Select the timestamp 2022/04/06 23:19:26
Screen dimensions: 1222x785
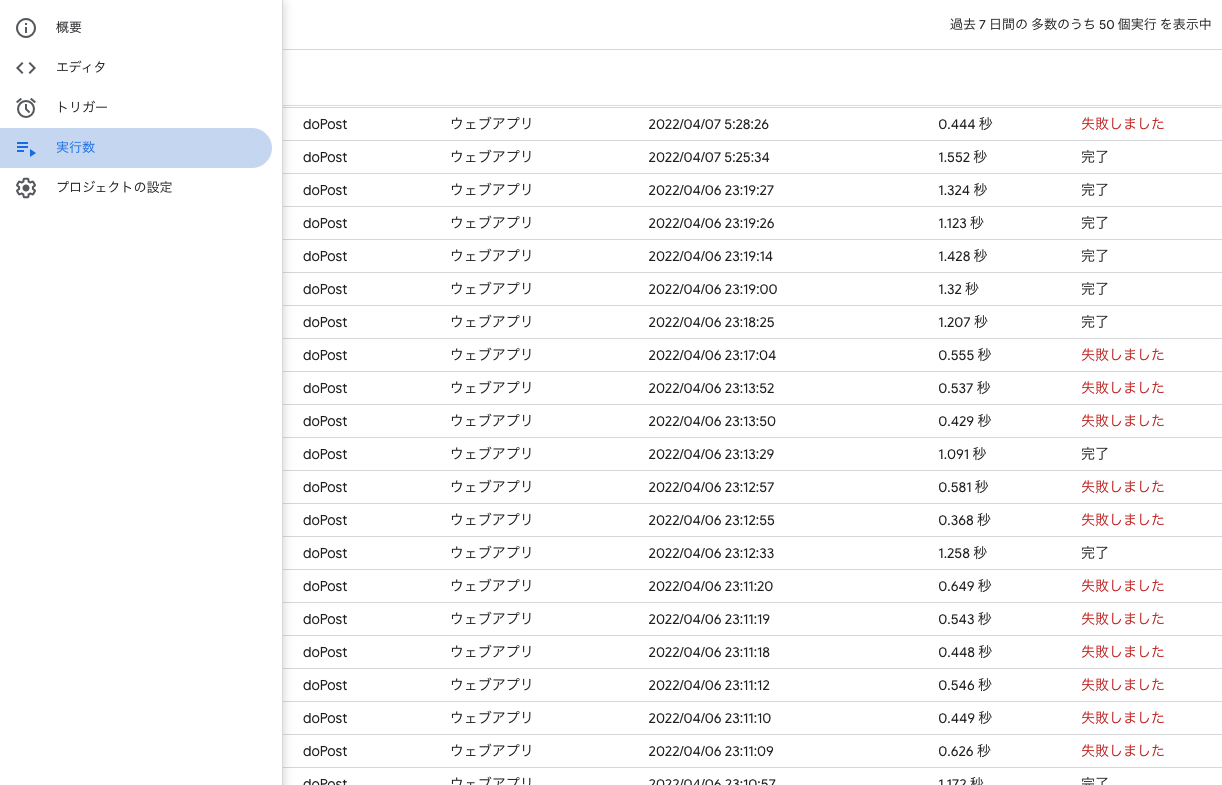[711, 223]
